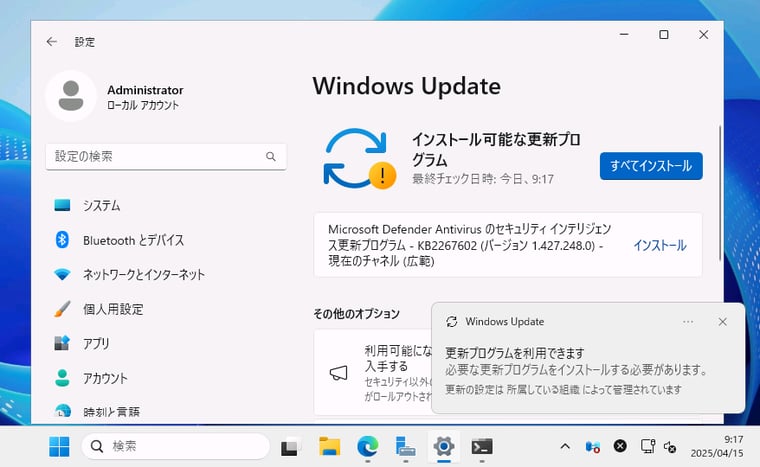Dismiss the Windows Update notification

(x=722, y=322)
